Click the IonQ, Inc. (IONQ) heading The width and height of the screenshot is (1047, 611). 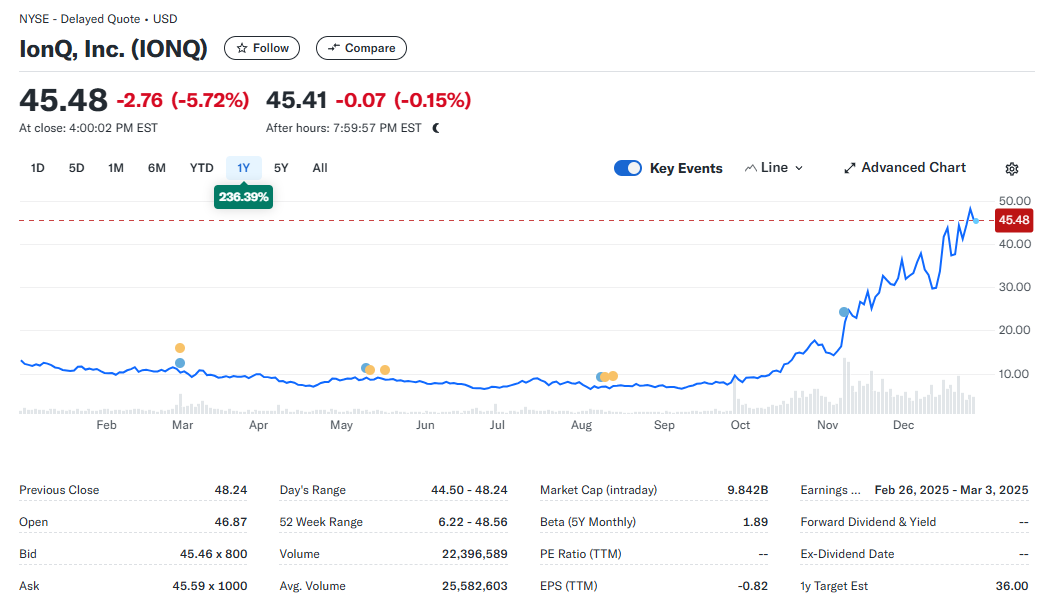point(114,49)
